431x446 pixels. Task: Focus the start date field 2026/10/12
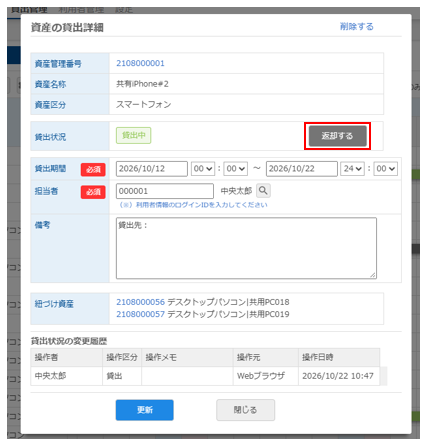[152, 169]
